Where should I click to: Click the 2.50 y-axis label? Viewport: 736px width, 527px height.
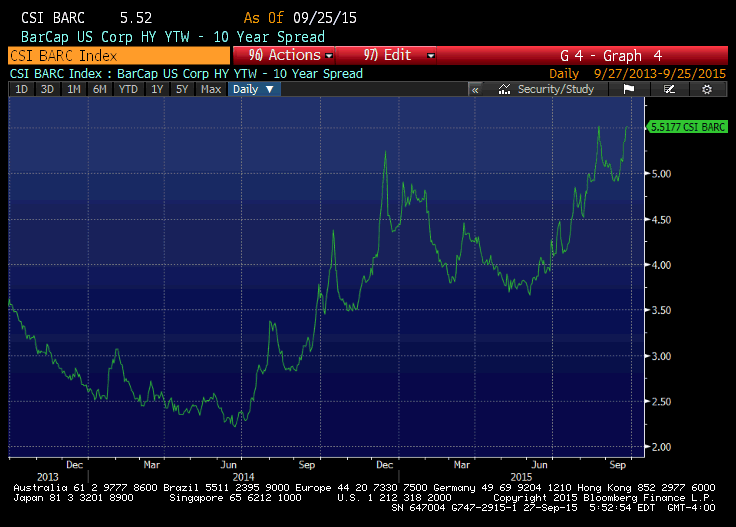click(661, 402)
